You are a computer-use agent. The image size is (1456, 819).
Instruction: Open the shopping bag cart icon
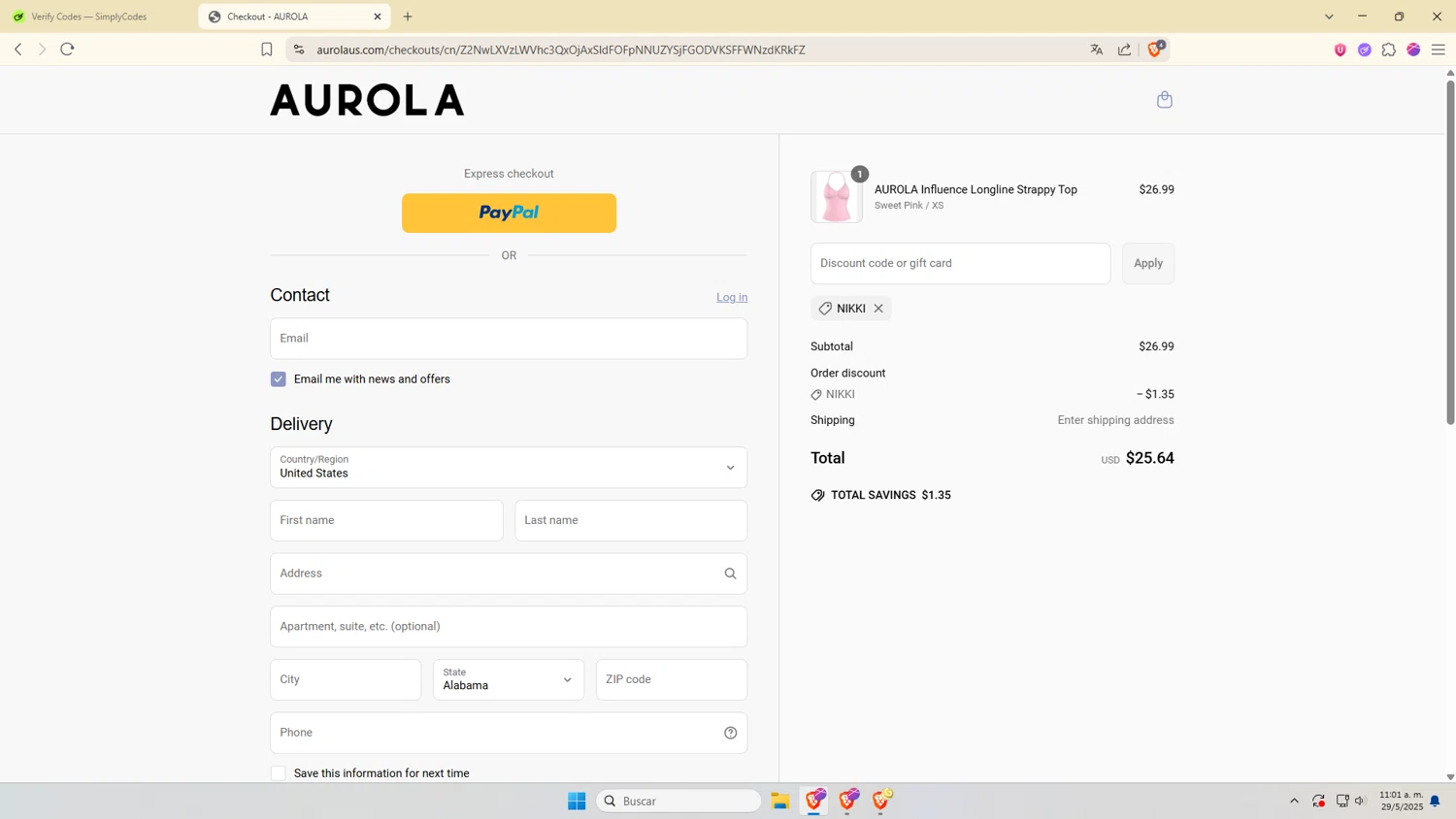(1165, 99)
